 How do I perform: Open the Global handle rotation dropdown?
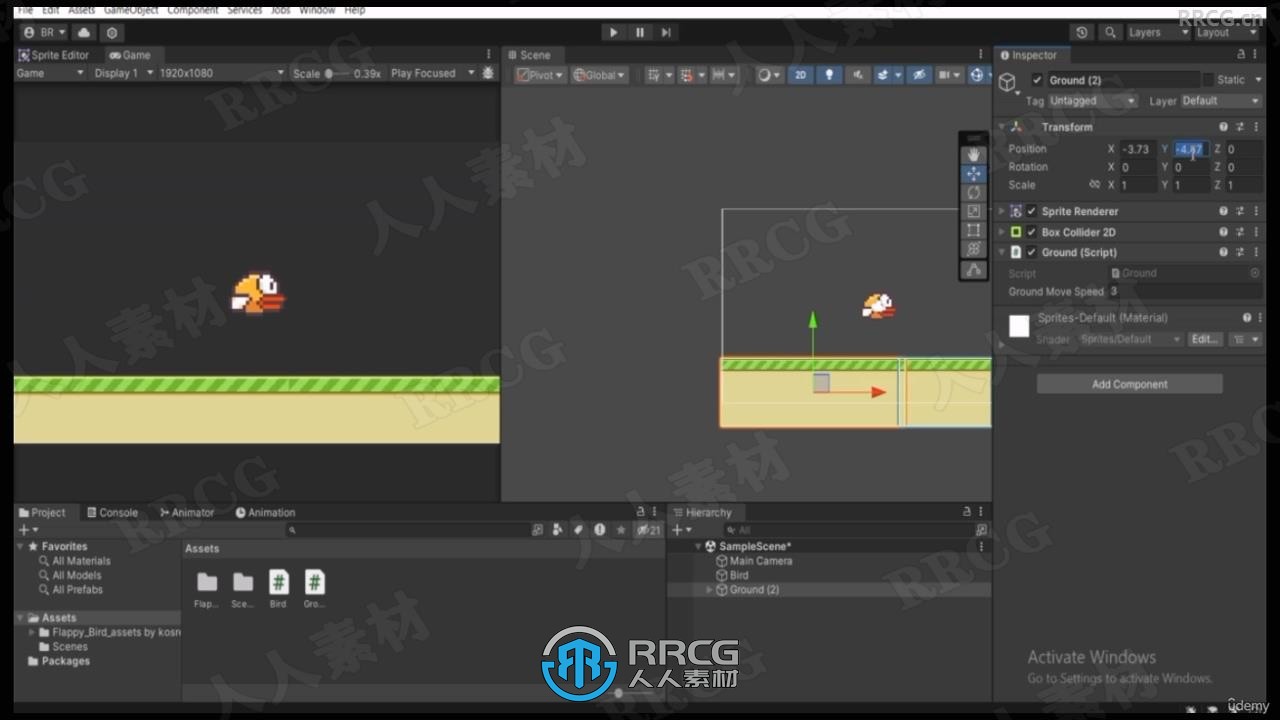(599, 75)
